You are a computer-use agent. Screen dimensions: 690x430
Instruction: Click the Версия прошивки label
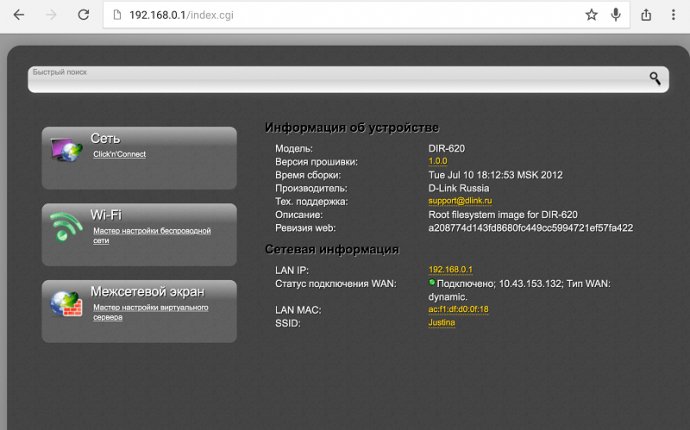click(x=316, y=162)
